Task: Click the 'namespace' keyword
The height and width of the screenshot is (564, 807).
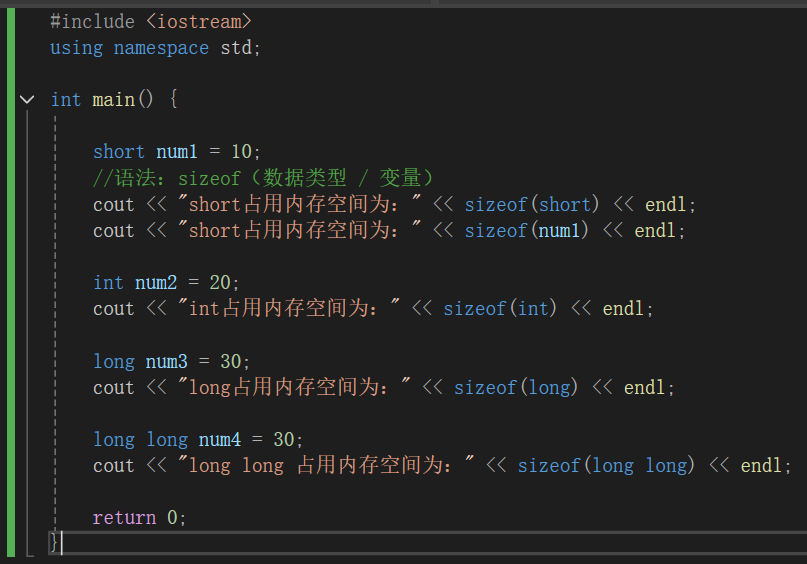Action: (x=161, y=48)
